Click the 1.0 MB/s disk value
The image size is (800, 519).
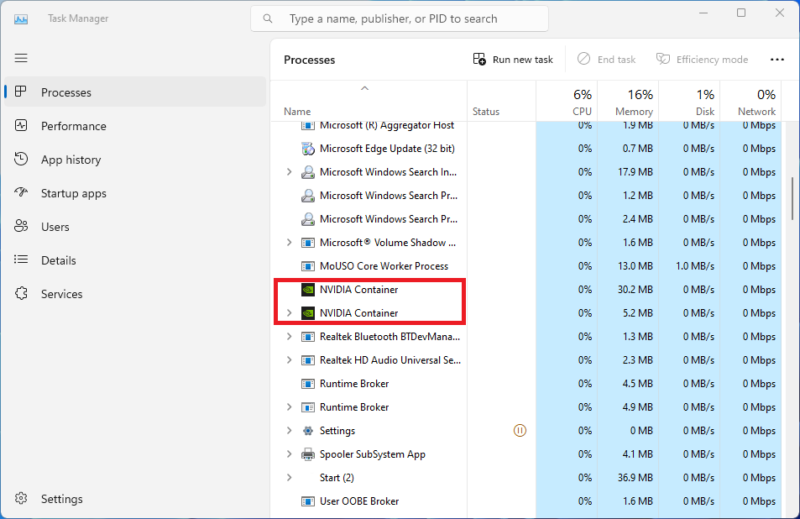pos(694,266)
